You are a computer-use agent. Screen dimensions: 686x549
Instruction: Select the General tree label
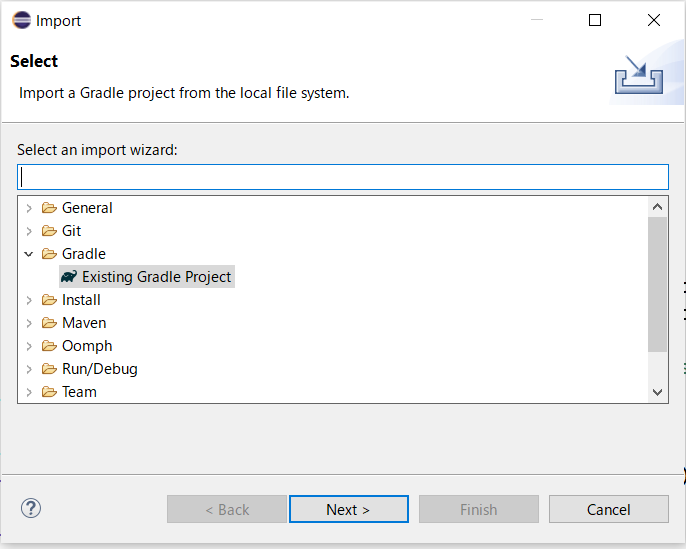(87, 208)
